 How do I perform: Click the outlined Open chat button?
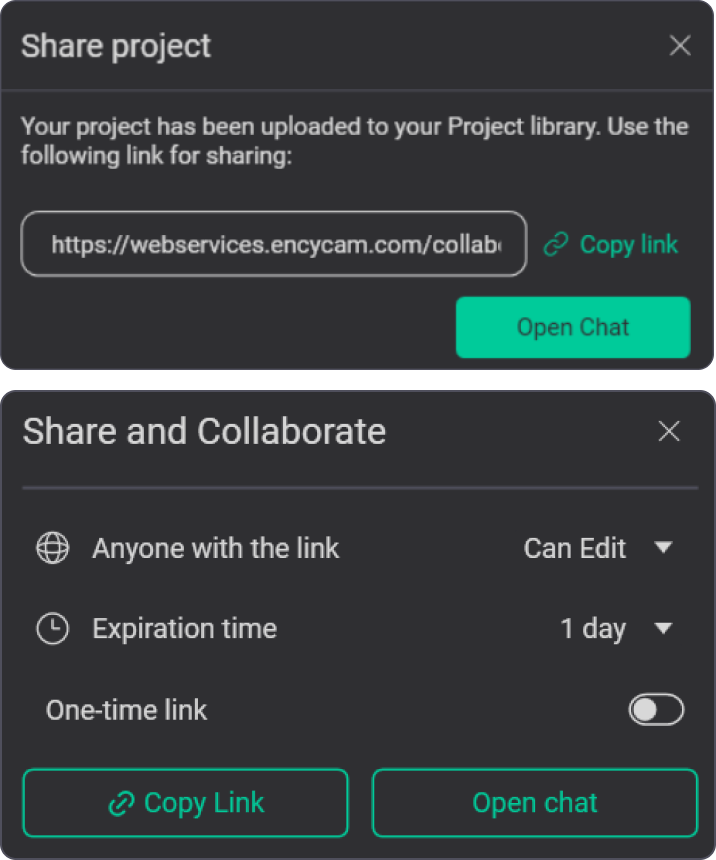click(x=535, y=803)
